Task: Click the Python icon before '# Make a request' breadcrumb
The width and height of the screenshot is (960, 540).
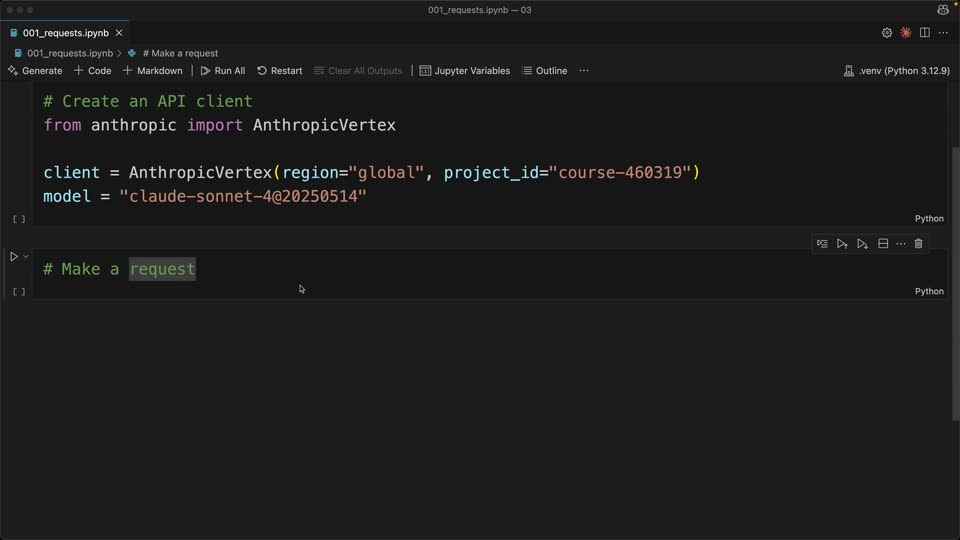Action: pos(132,53)
